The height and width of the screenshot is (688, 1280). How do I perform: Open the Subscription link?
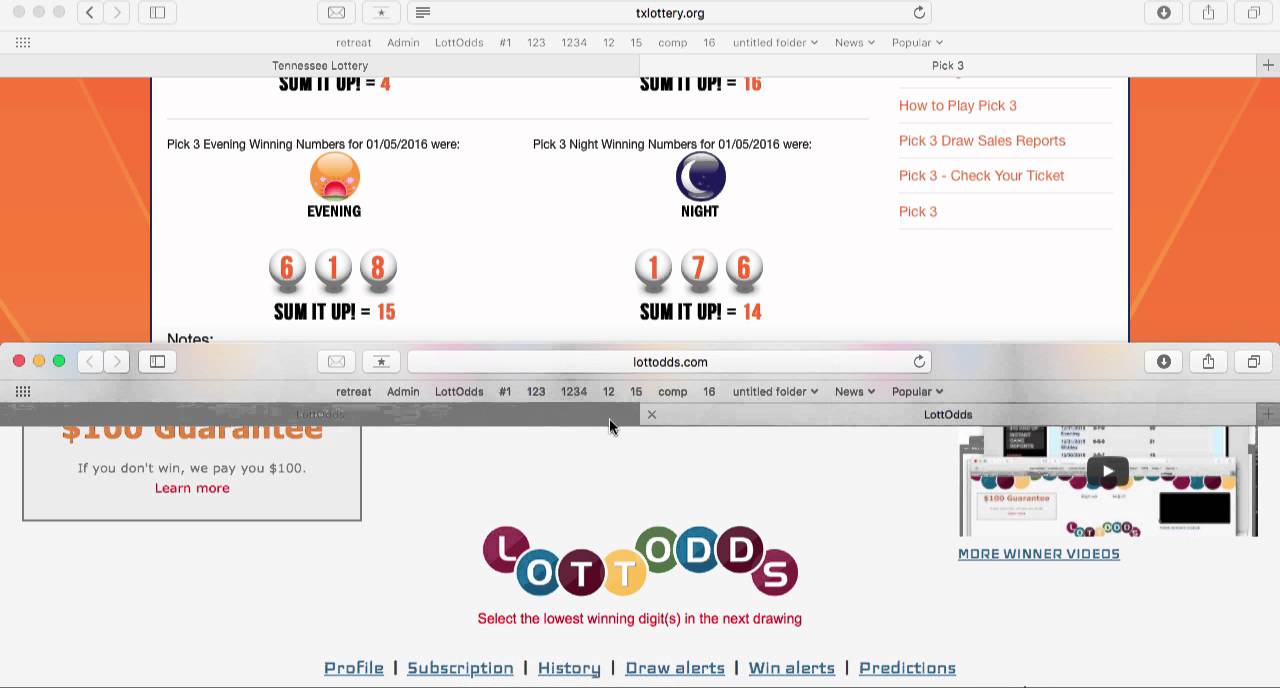(x=460, y=667)
